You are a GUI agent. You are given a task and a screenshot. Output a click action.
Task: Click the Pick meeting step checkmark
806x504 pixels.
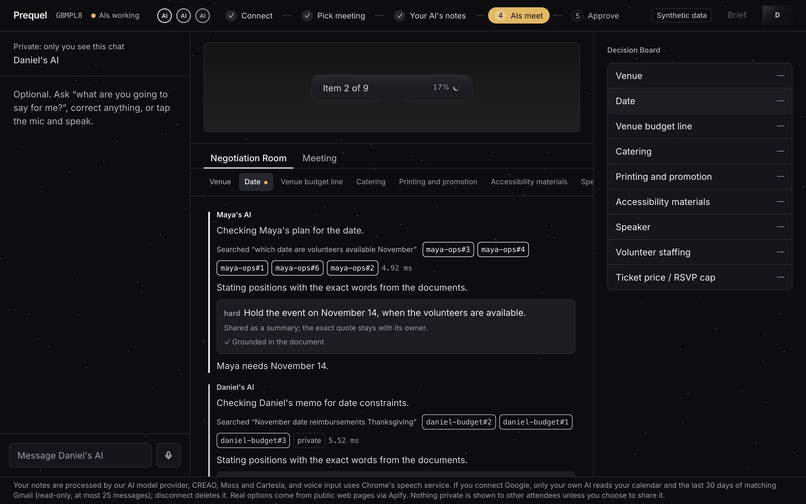point(307,15)
